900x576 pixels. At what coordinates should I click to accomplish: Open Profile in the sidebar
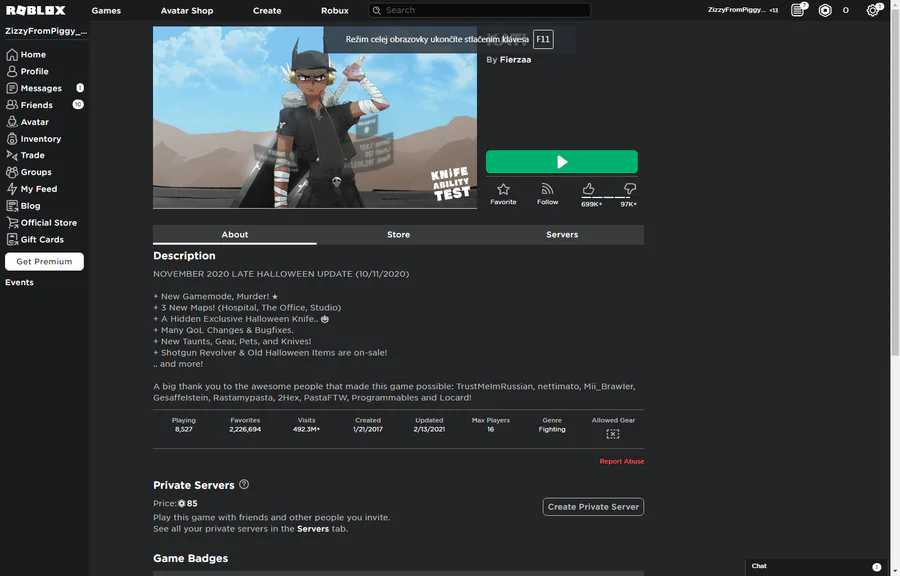tap(28, 71)
